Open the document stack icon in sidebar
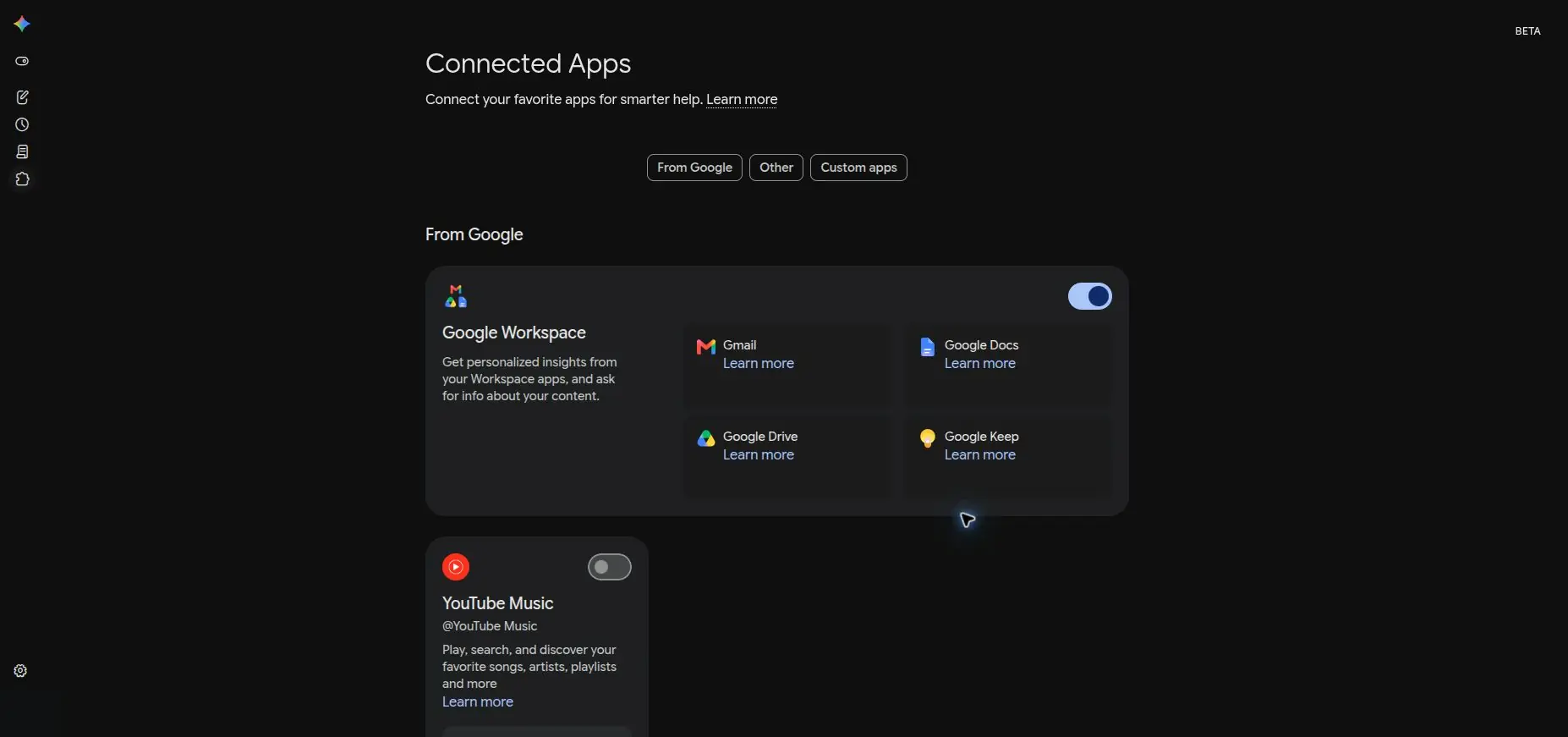 22,151
